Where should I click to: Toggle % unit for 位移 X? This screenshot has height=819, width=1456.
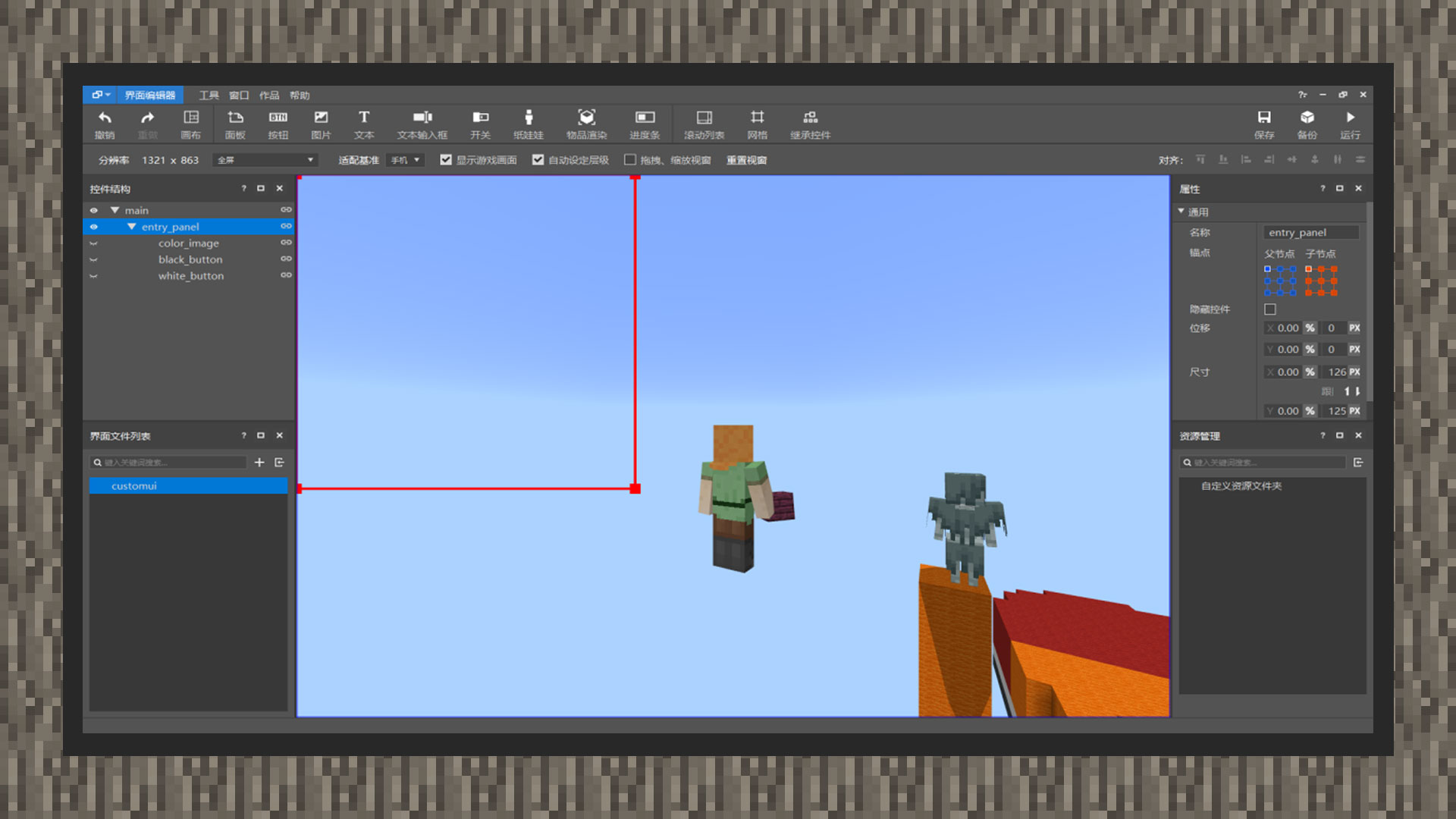point(1310,328)
